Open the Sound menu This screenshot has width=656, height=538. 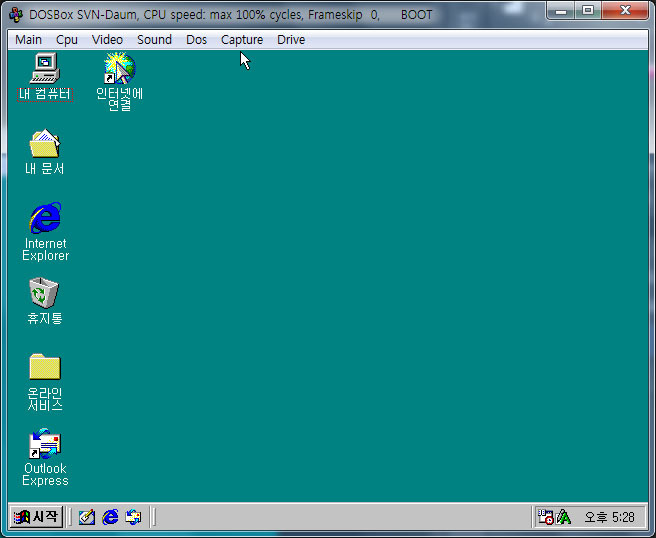click(154, 40)
